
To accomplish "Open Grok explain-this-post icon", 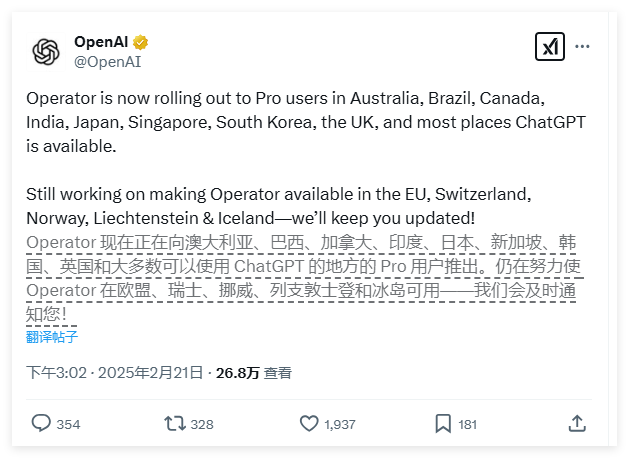I will coord(549,47).
